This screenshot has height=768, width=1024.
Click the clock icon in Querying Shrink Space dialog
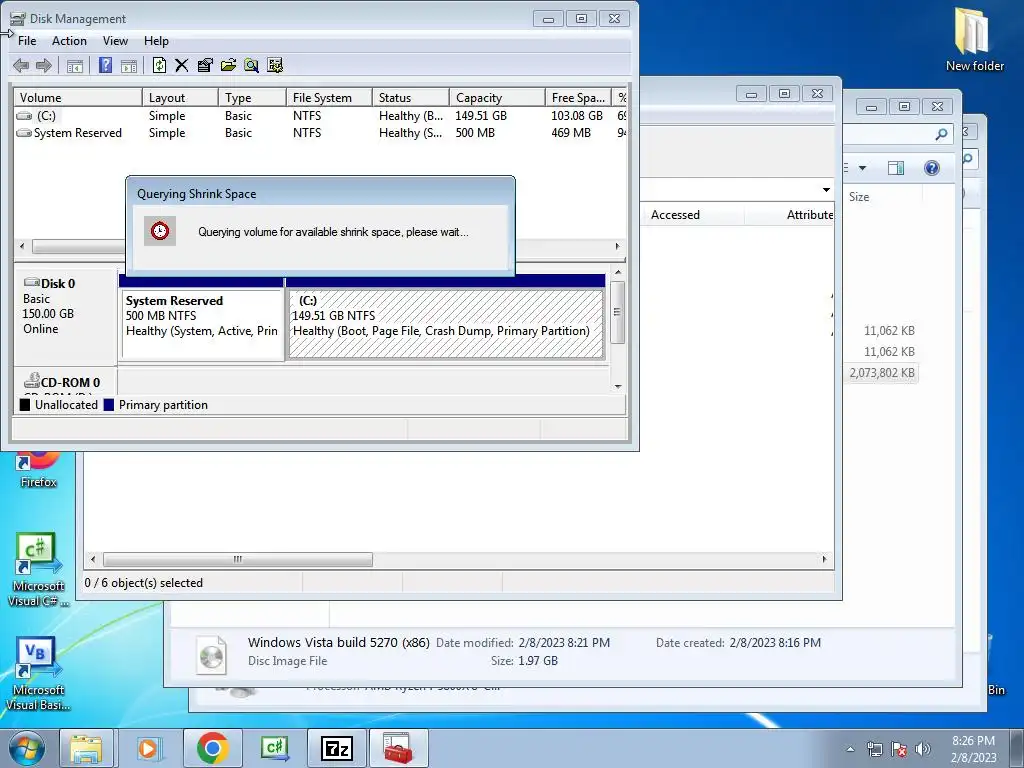(160, 231)
